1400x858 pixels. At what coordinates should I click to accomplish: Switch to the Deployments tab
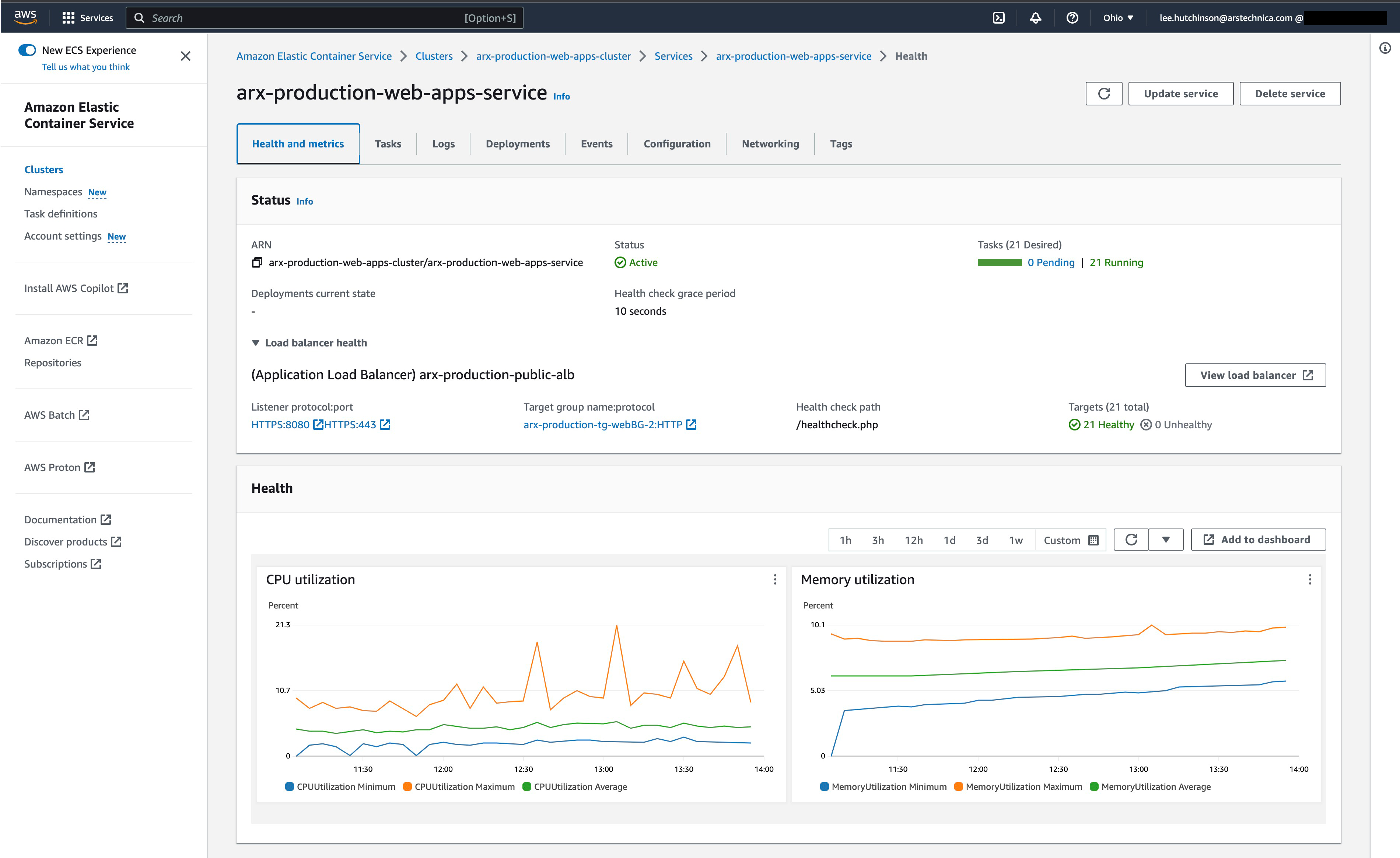coord(517,144)
